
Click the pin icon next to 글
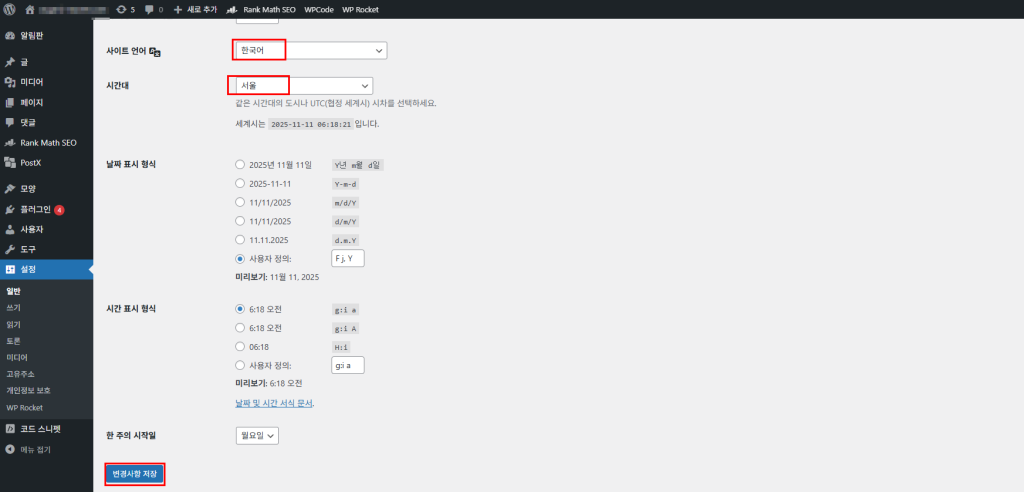[x=9, y=62]
